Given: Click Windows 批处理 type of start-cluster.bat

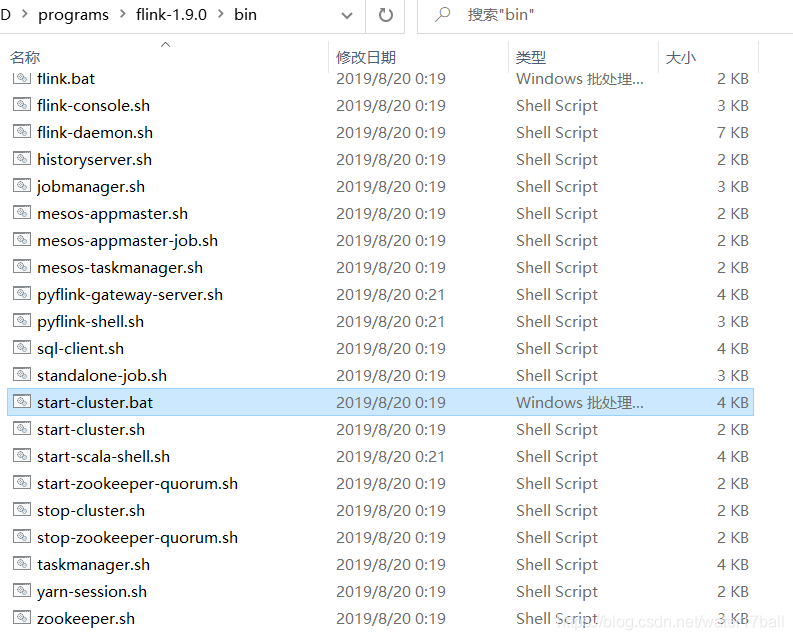Looking at the screenshot, I should pyautogui.click(x=580, y=402).
